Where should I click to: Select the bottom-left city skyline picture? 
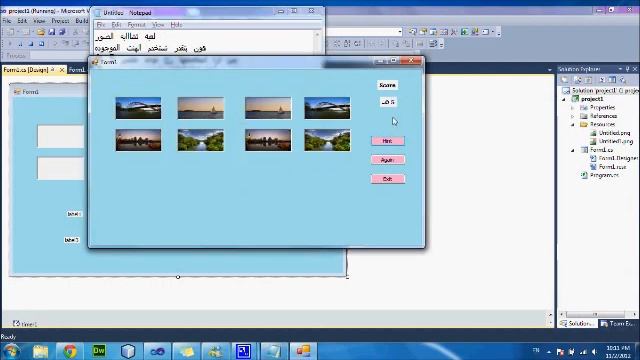(138, 140)
